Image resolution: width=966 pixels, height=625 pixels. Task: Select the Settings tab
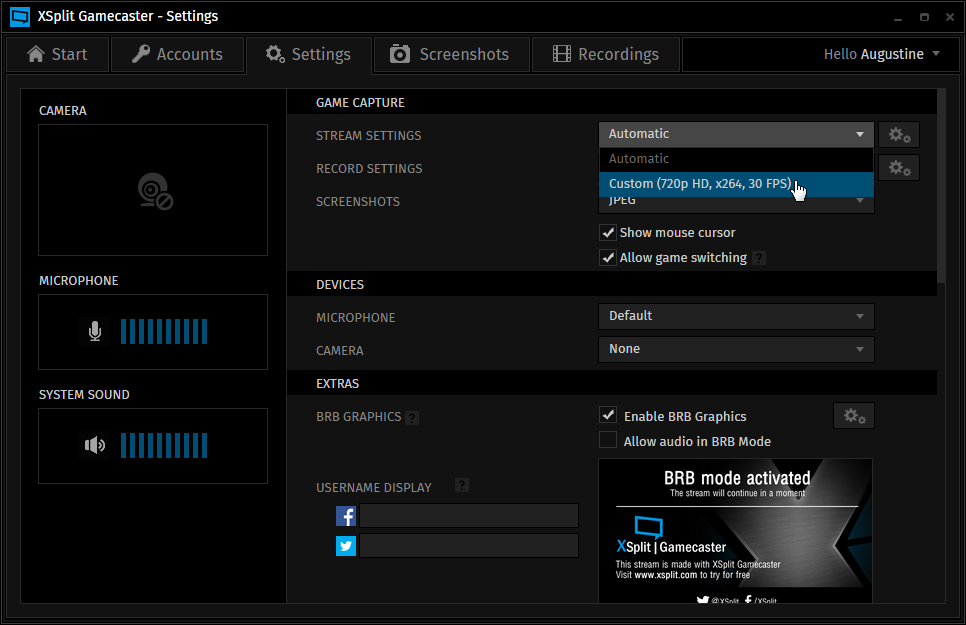(309, 54)
